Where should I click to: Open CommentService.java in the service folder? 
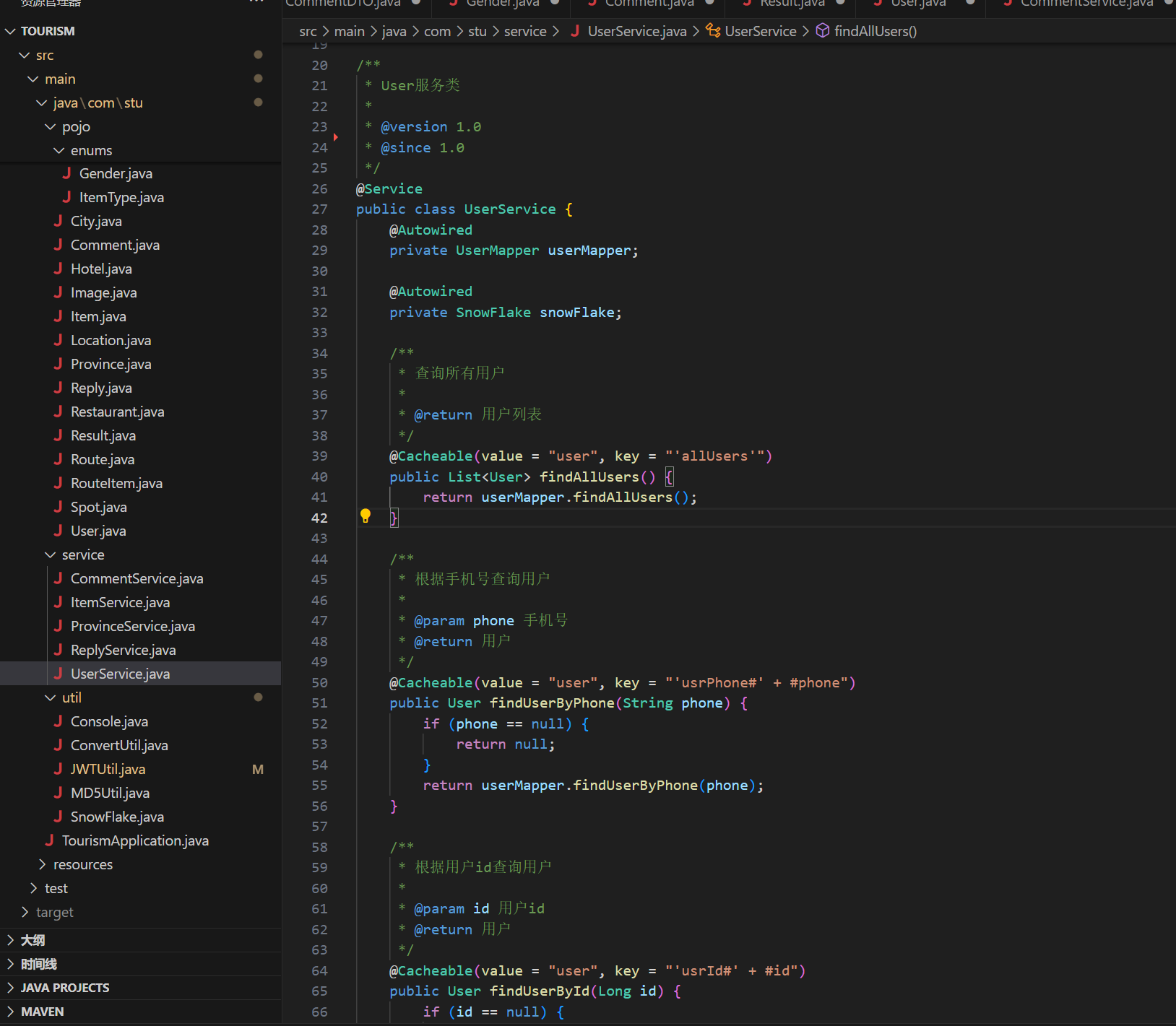[137, 578]
